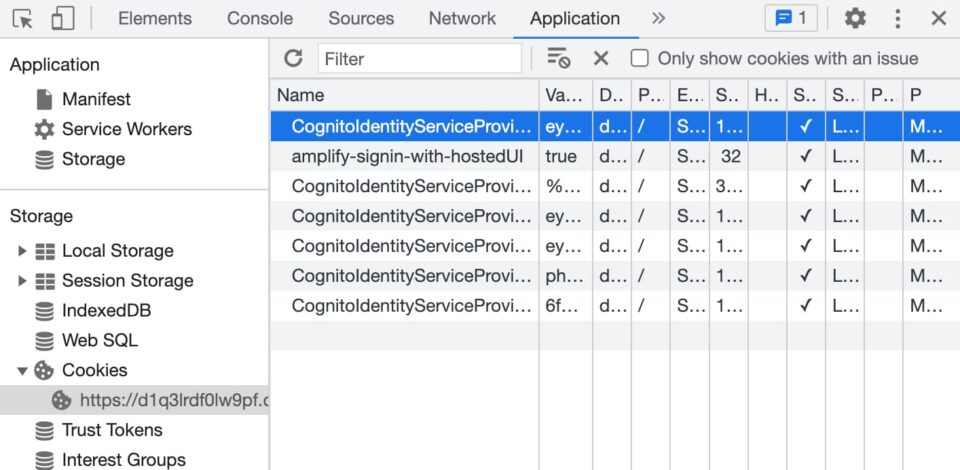Refresh the cookies table
Image resolution: width=960 pixels, height=470 pixels.
pos(294,59)
